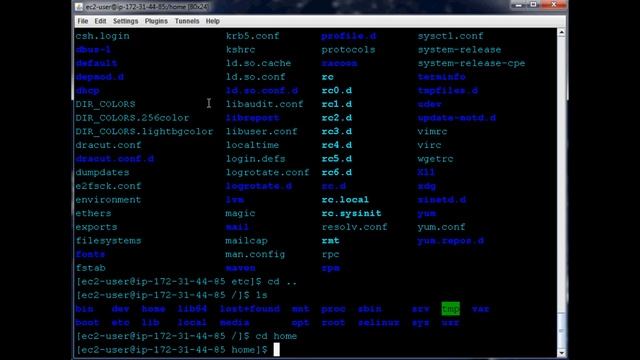Click the text fstab
This screenshot has height=360, width=640.
91,268
